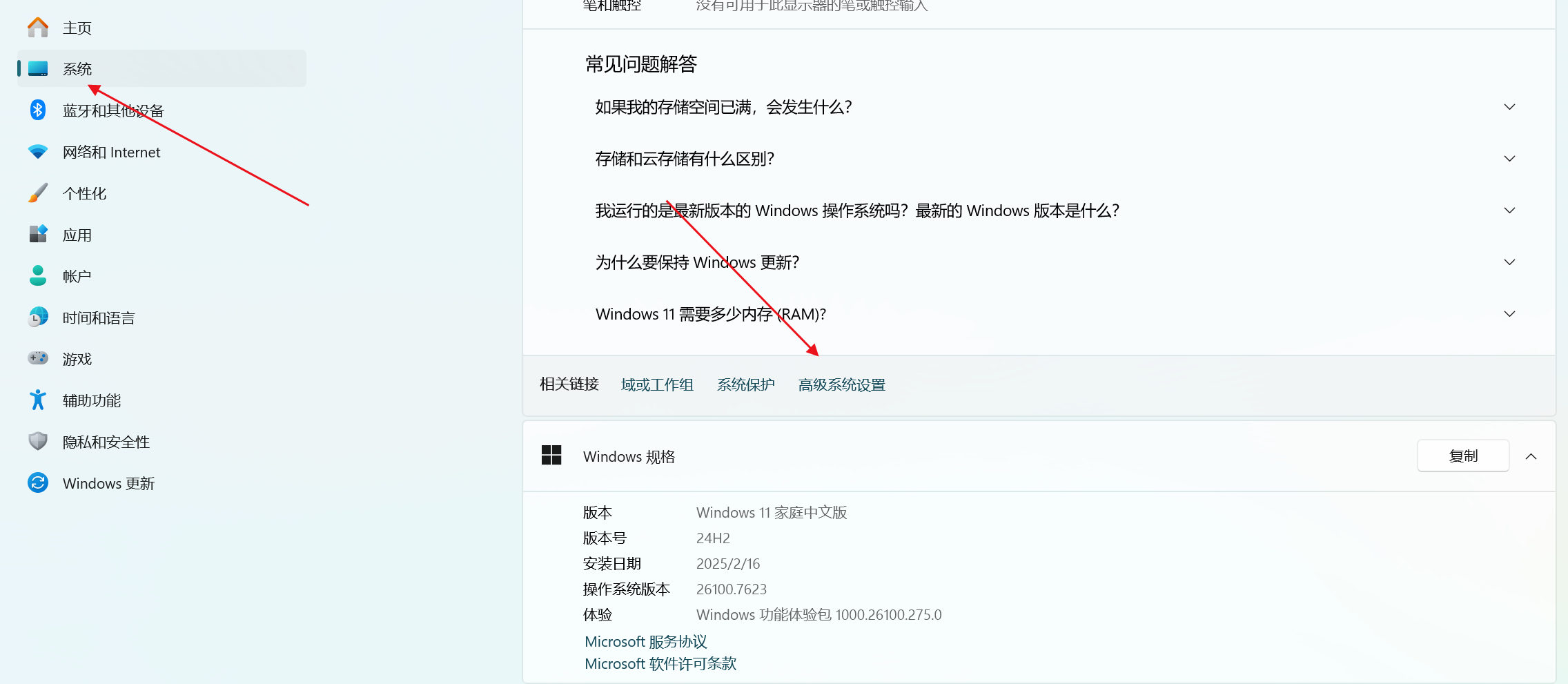The height and width of the screenshot is (684, 1568).
Task: Click question text Windows 11 需要多少内存 (RAM)?
Action: [711, 314]
